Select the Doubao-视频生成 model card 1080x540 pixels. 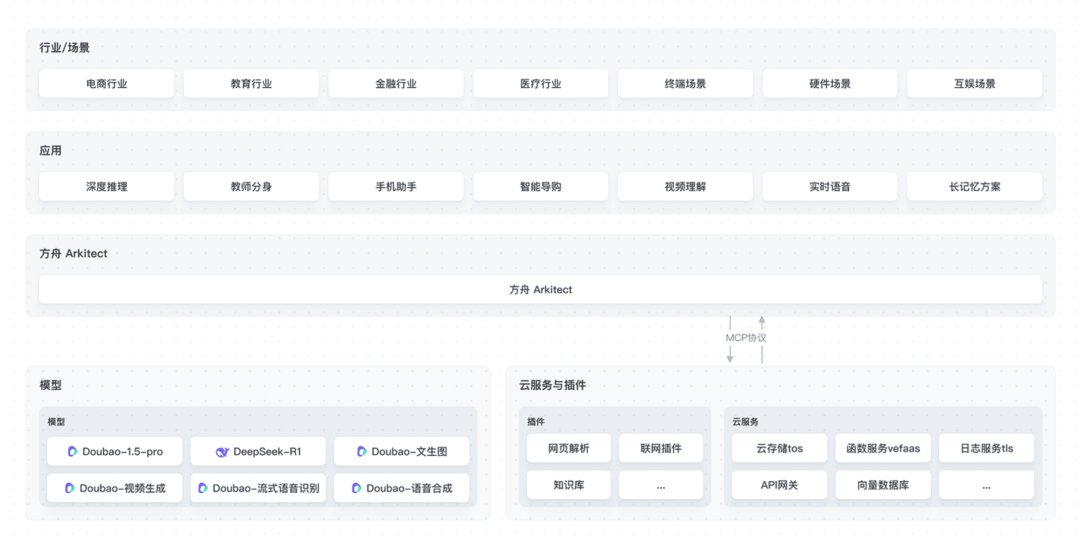pos(115,488)
